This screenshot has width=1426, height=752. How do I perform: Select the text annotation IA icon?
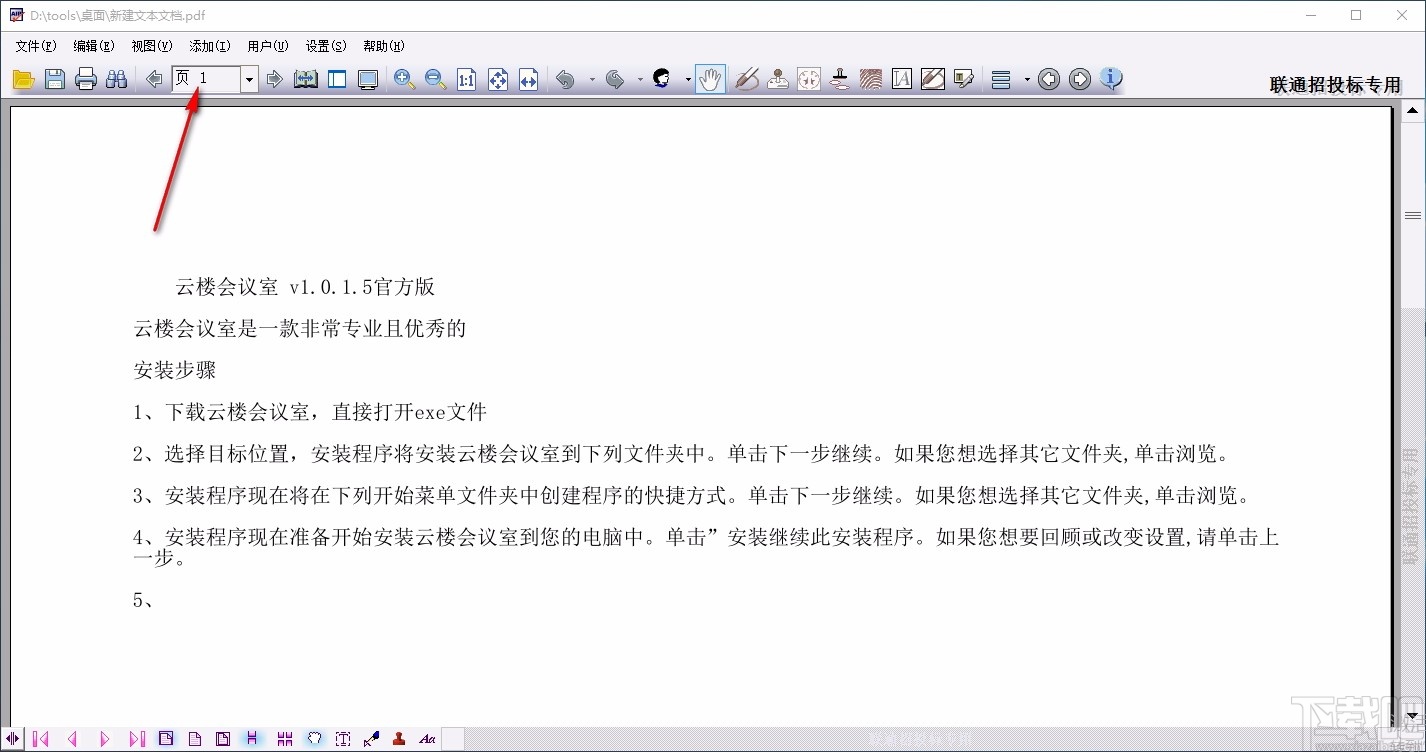click(902, 80)
